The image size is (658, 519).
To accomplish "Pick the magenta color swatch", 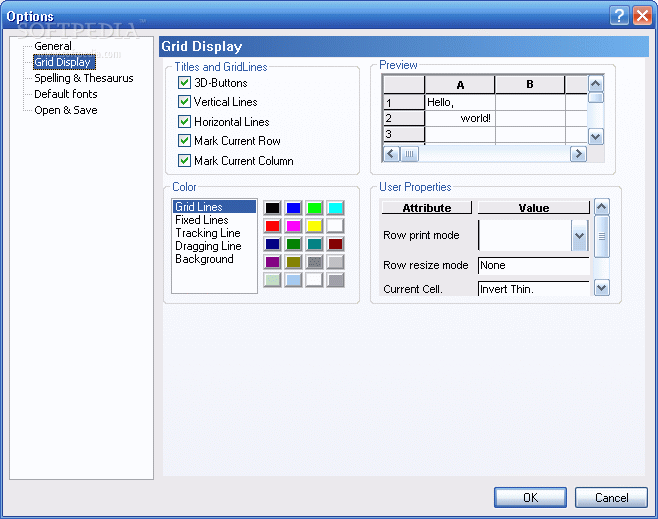I will [x=293, y=226].
